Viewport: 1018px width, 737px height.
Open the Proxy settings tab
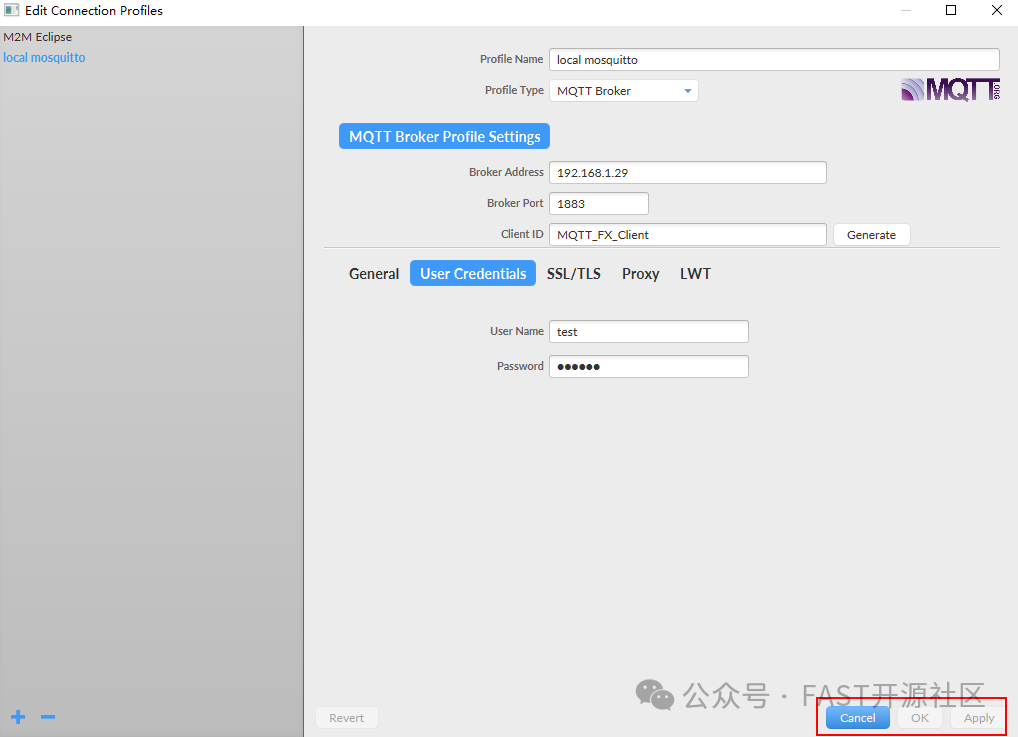[x=640, y=273]
